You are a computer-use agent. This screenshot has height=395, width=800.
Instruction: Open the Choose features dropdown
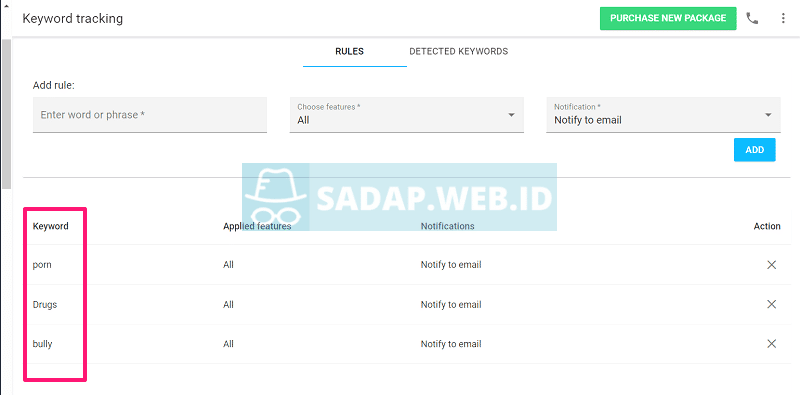coord(407,115)
